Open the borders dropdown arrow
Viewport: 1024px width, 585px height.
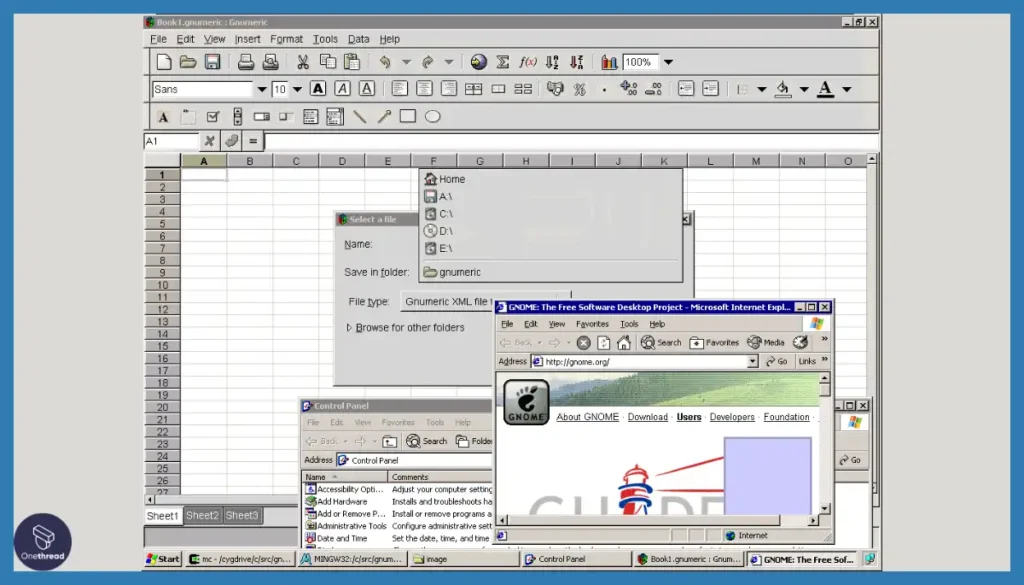coord(761,89)
